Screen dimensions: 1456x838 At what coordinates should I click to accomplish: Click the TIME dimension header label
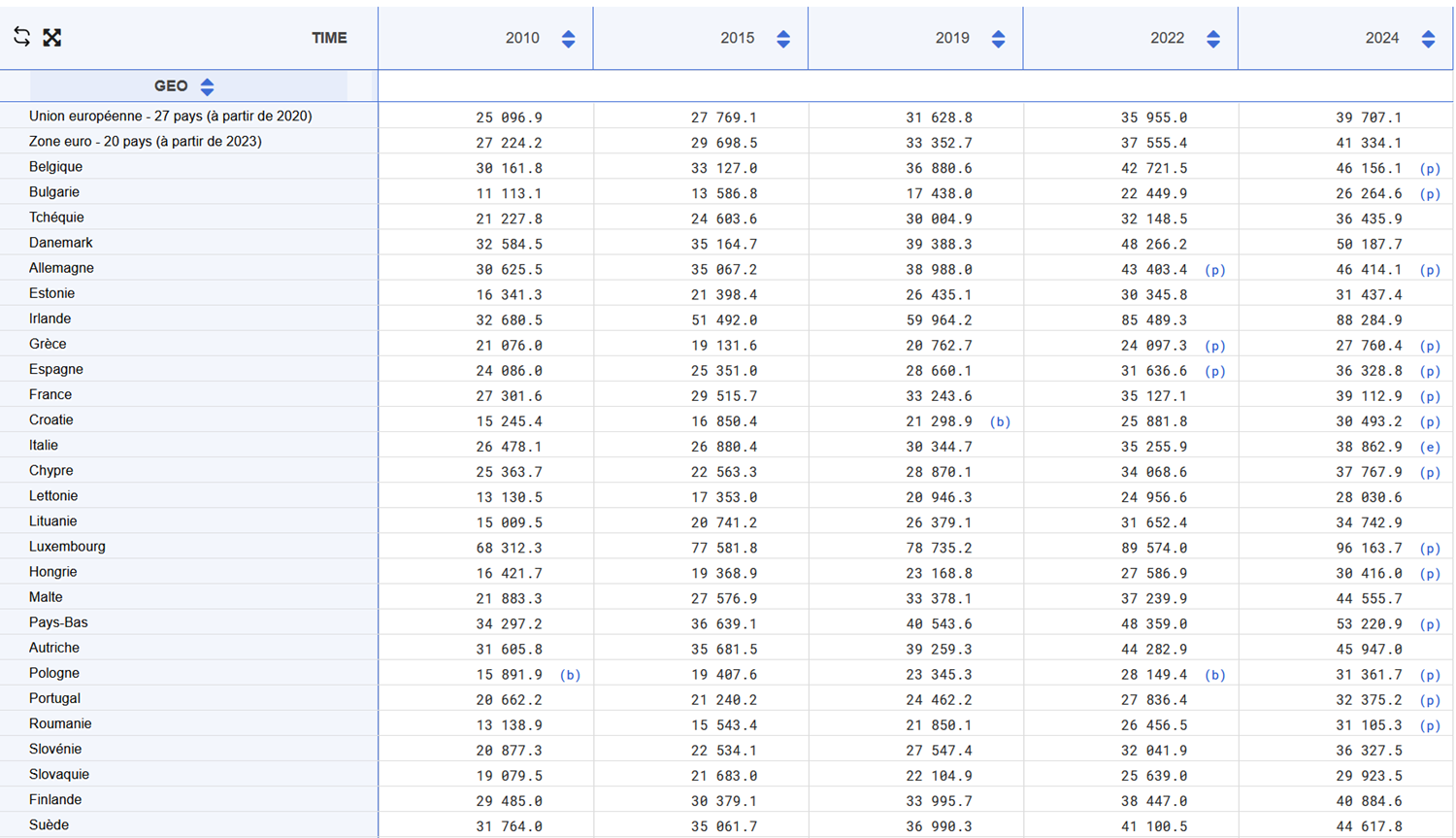329,38
